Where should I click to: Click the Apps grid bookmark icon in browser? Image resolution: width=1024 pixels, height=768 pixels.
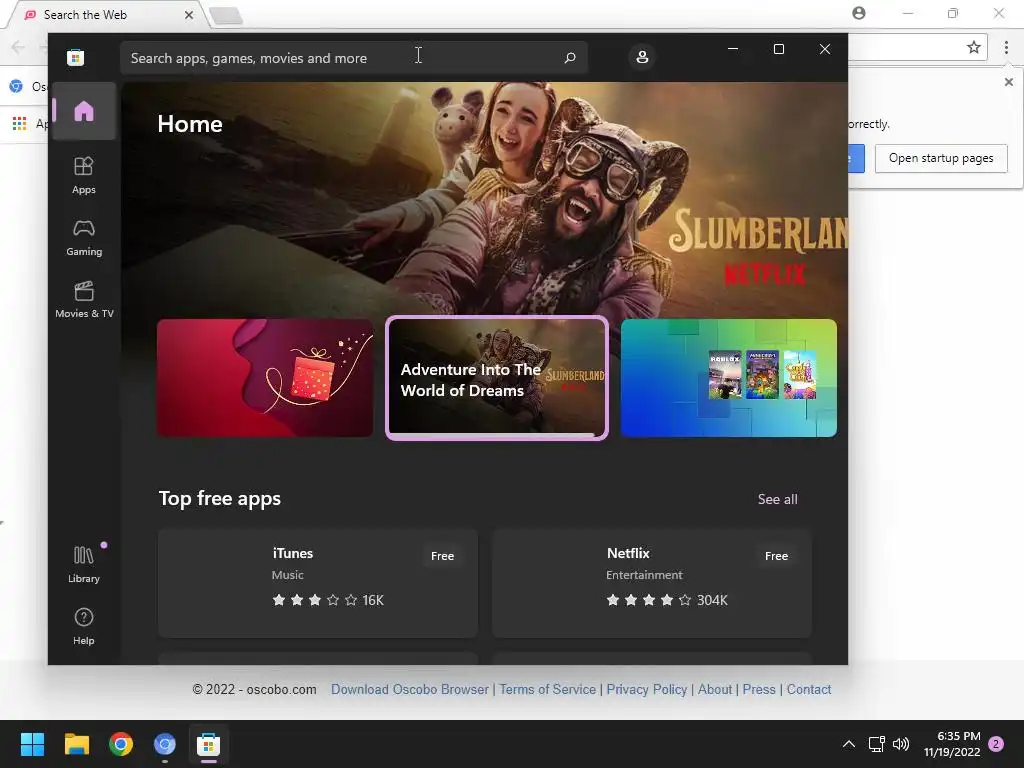pyautogui.click(x=20, y=123)
